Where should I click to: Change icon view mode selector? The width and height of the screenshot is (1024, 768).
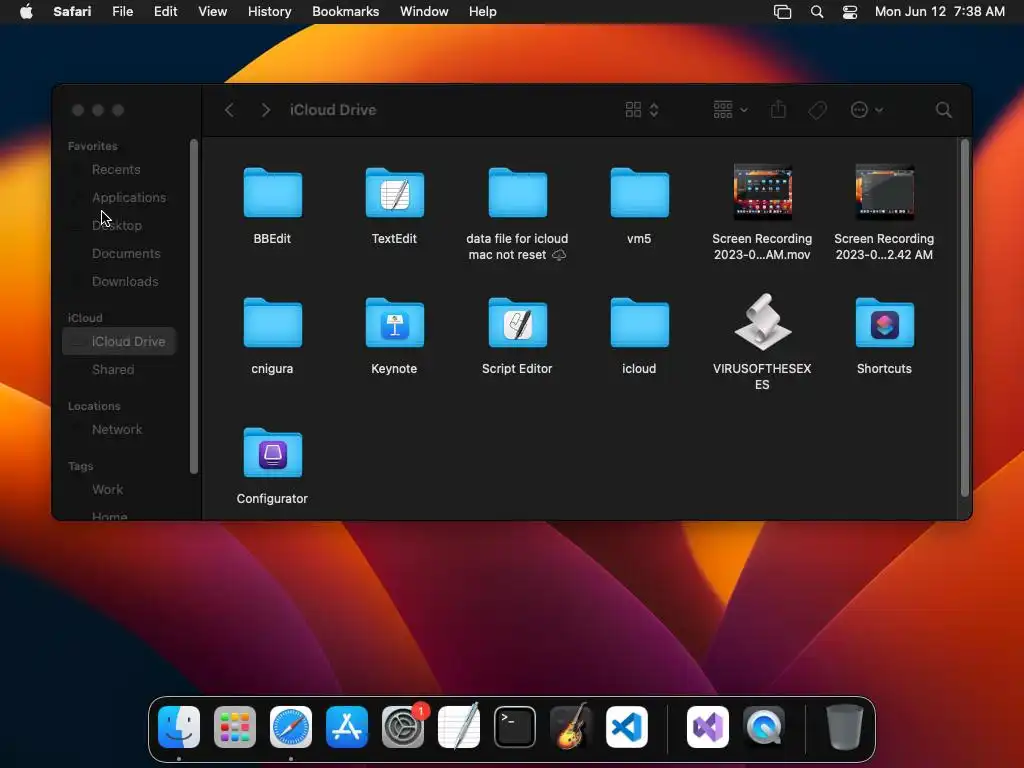point(642,110)
